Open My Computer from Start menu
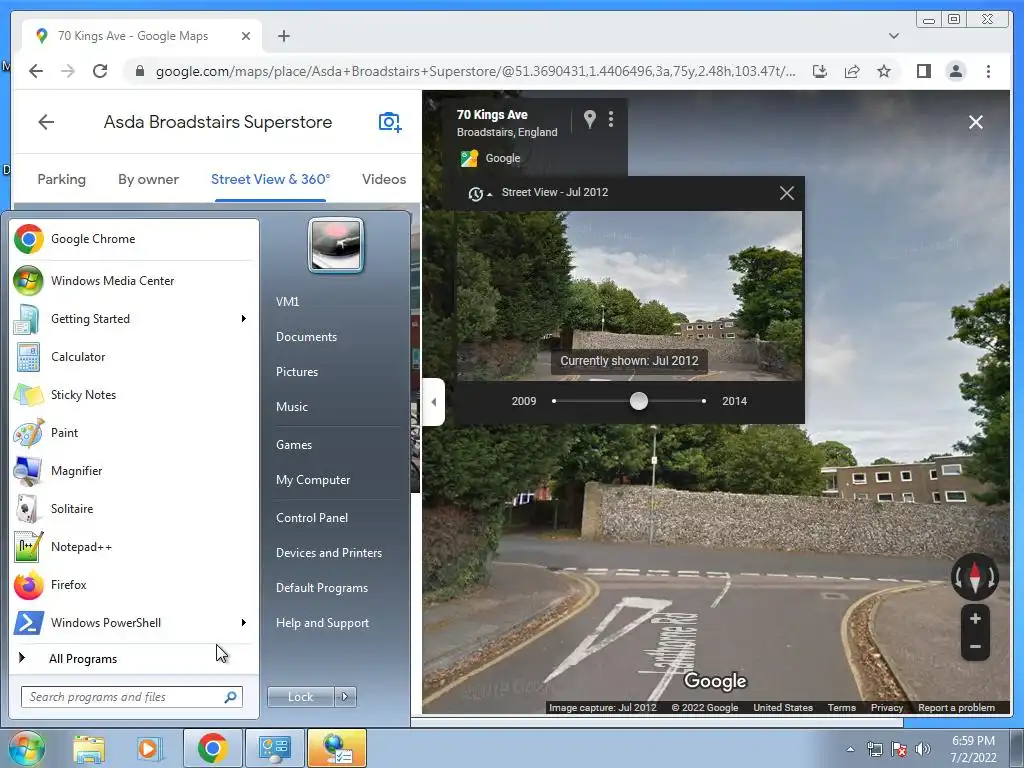Viewport: 1024px width, 768px height. [x=313, y=480]
